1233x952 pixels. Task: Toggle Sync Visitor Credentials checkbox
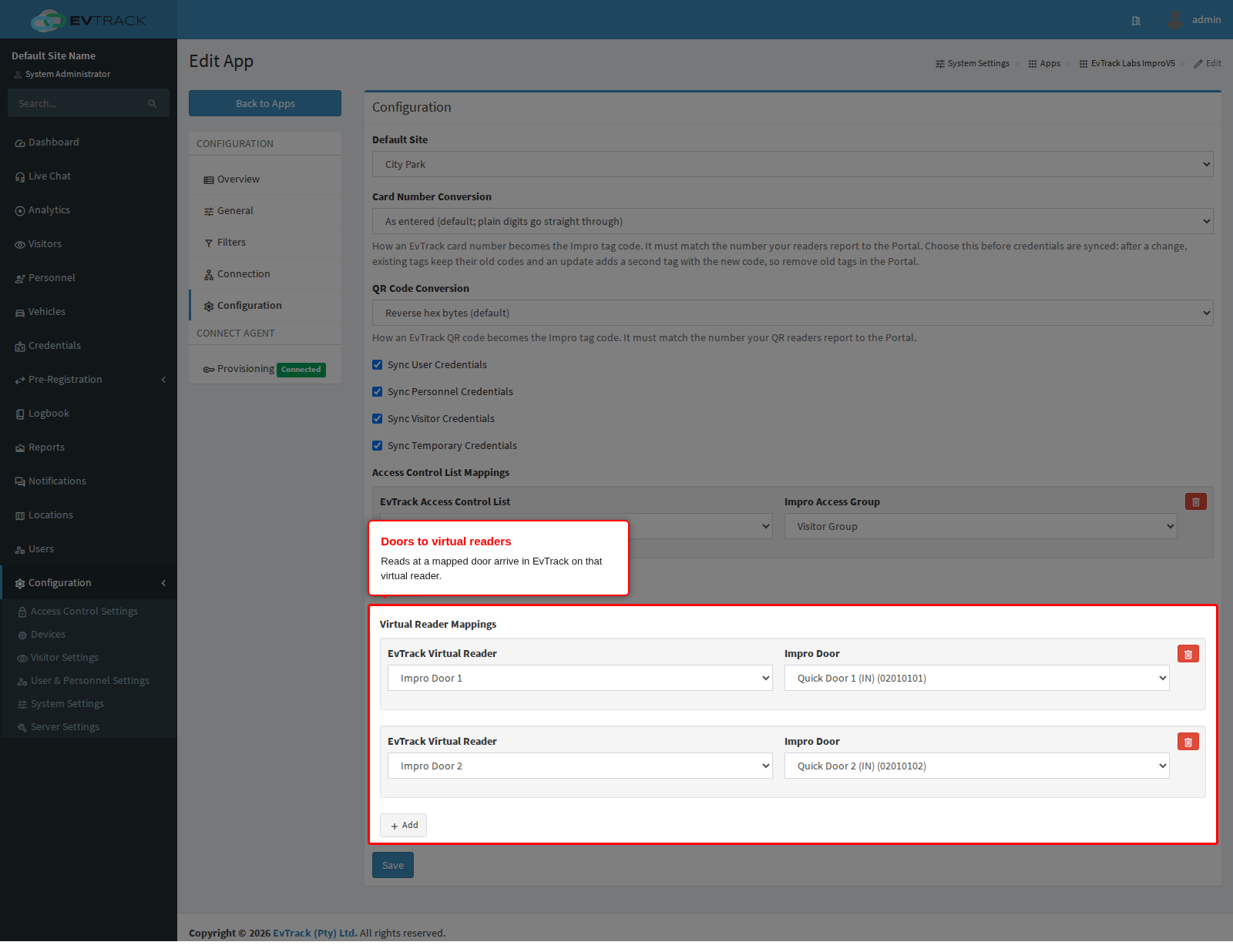(378, 419)
